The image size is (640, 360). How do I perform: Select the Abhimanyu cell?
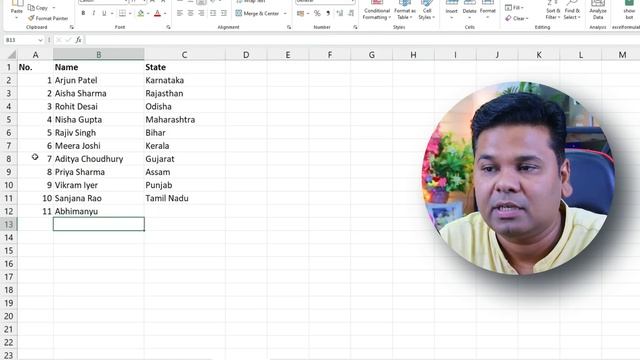click(x=98, y=211)
